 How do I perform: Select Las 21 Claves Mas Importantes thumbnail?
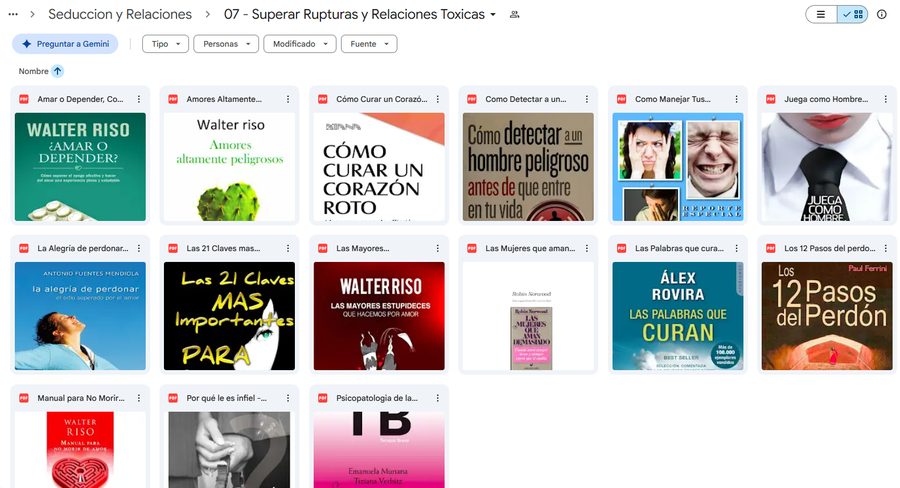230,316
